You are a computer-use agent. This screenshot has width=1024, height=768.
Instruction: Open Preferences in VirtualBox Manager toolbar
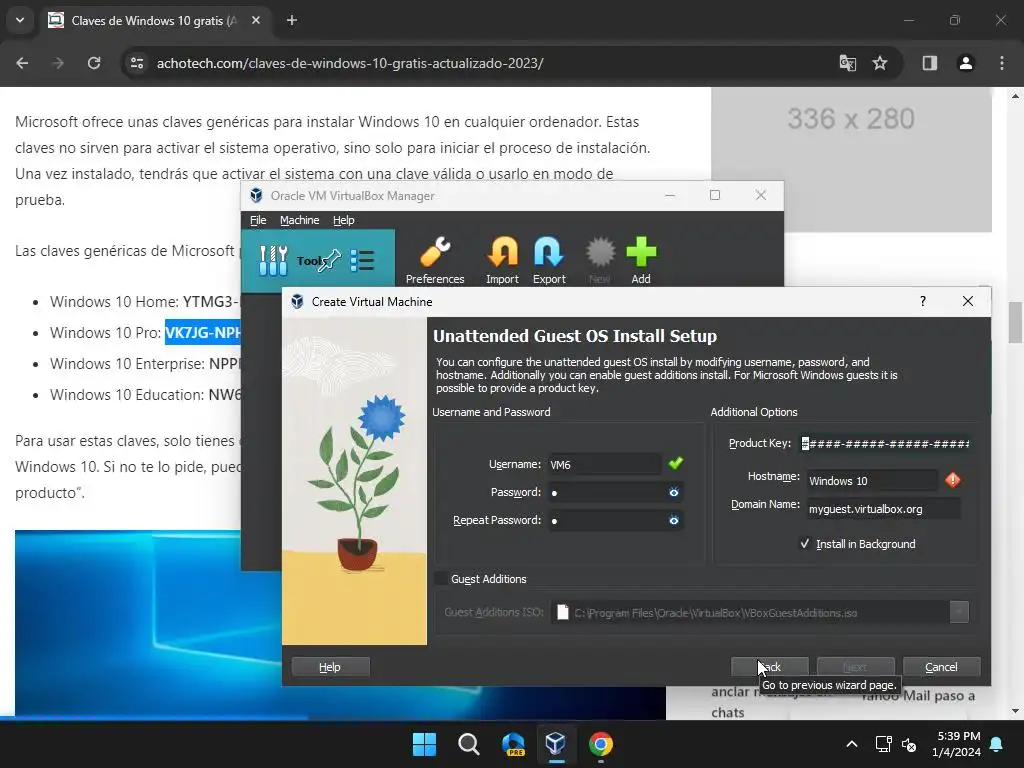(x=435, y=260)
